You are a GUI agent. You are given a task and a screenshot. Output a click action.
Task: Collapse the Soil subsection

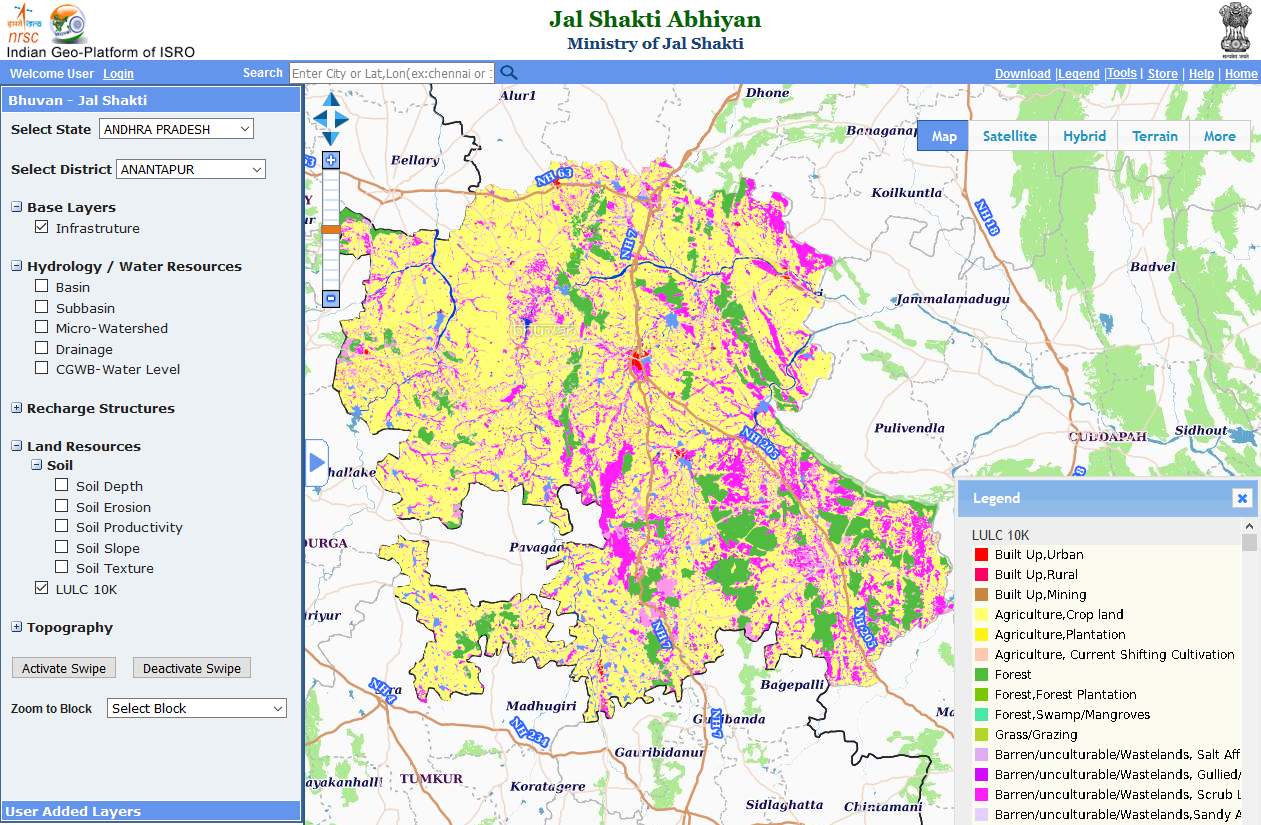point(37,465)
